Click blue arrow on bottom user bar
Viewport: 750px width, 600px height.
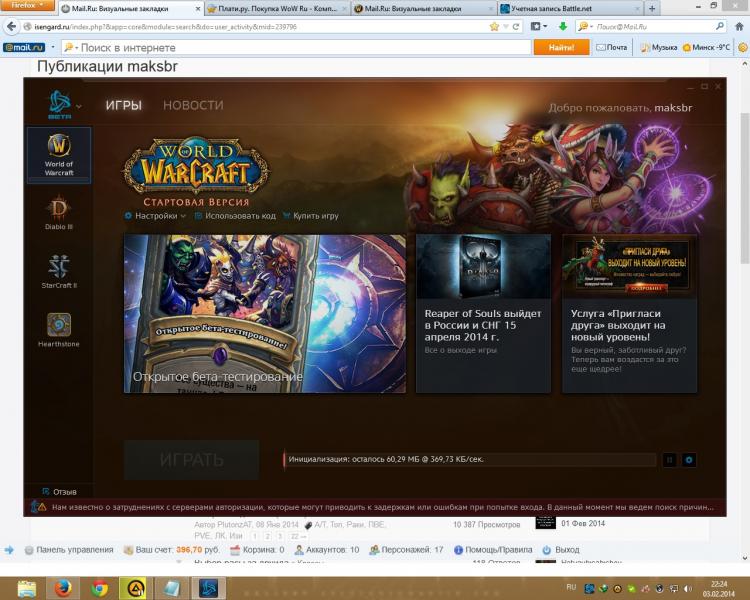(9, 550)
